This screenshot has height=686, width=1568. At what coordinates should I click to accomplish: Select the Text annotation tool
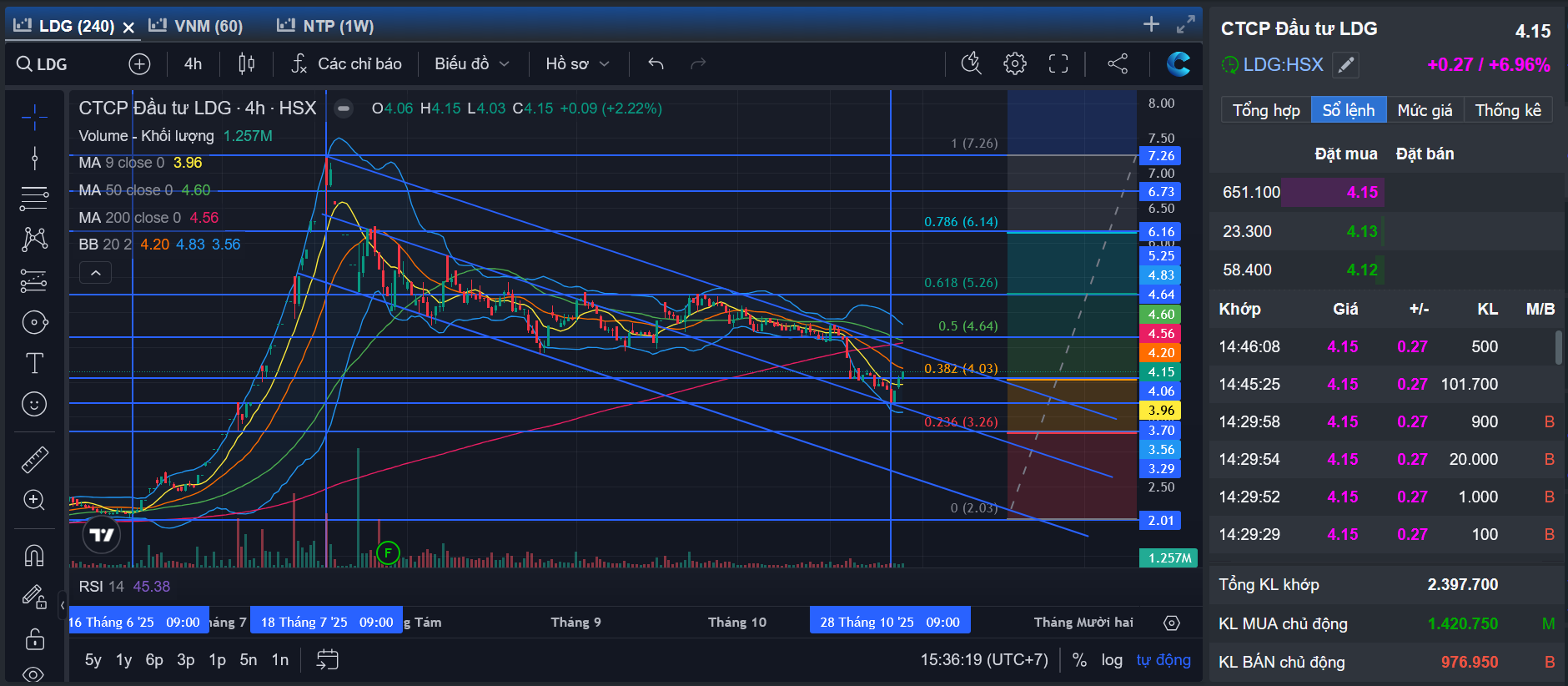34,363
